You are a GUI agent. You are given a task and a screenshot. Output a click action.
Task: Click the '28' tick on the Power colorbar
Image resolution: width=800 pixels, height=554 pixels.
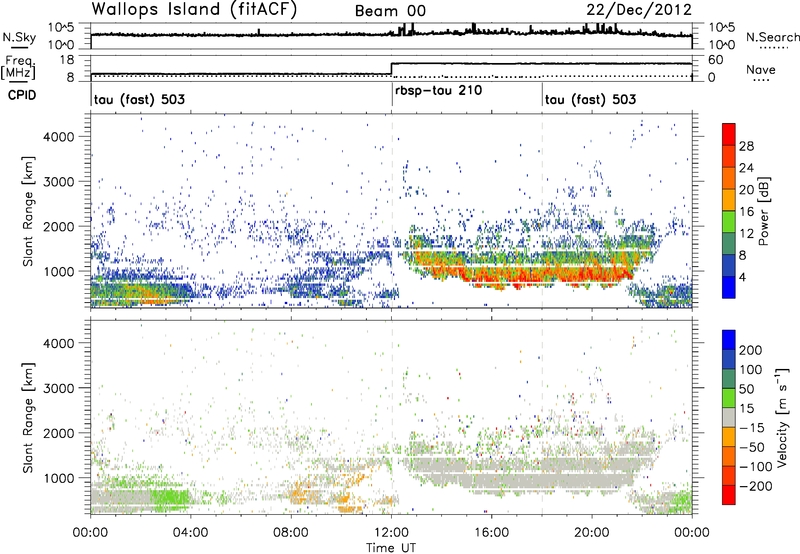tap(746, 146)
